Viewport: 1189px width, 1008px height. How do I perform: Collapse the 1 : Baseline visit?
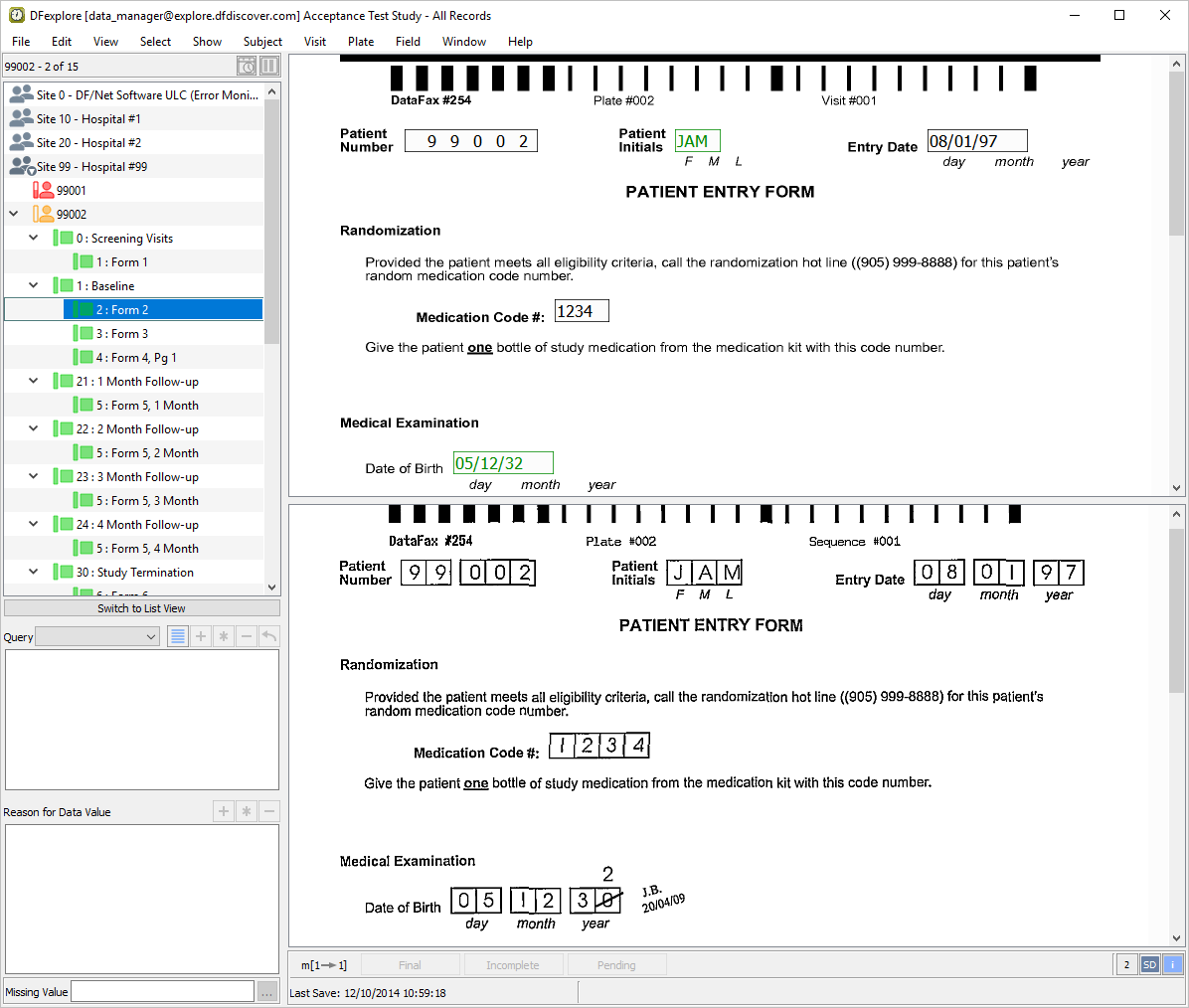(34, 285)
